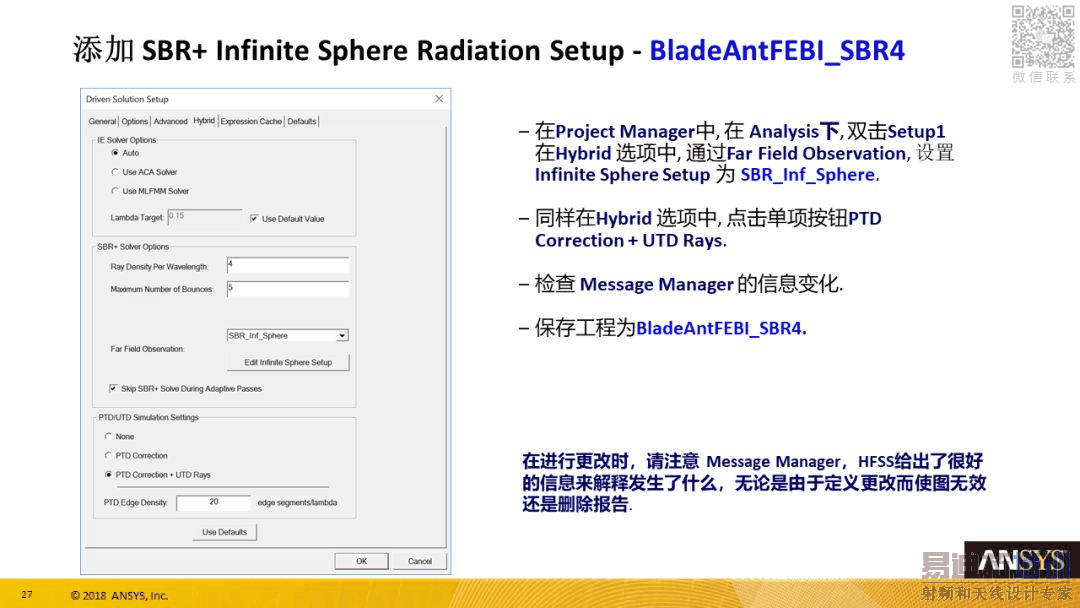The height and width of the screenshot is (608, 1080).
Task: Click Edit Infinite Sphere Setup button
Action: point(288,362)
